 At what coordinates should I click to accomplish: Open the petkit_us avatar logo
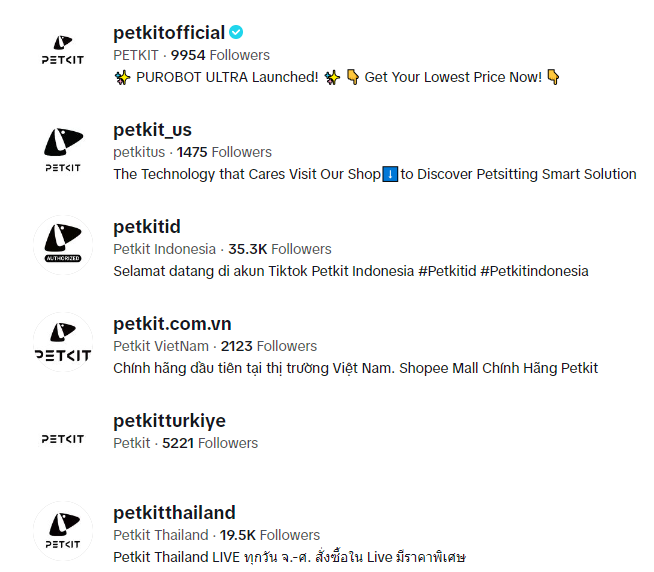[63, 146]
